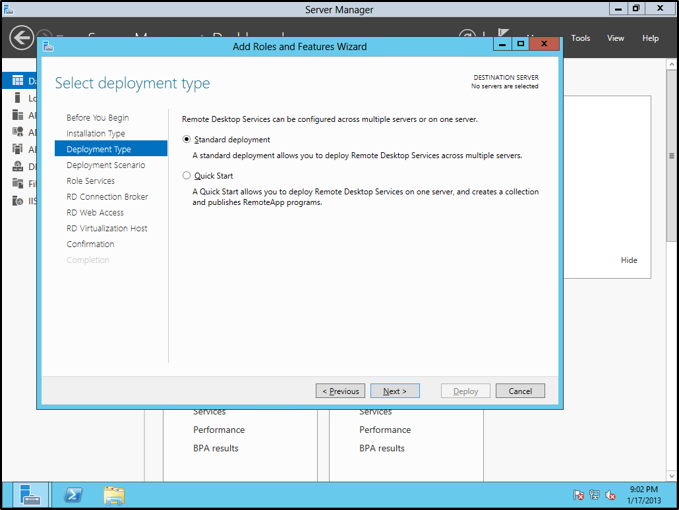Open the Help menu
Viewport: 679px width, 510px height.
pos(650,38)
